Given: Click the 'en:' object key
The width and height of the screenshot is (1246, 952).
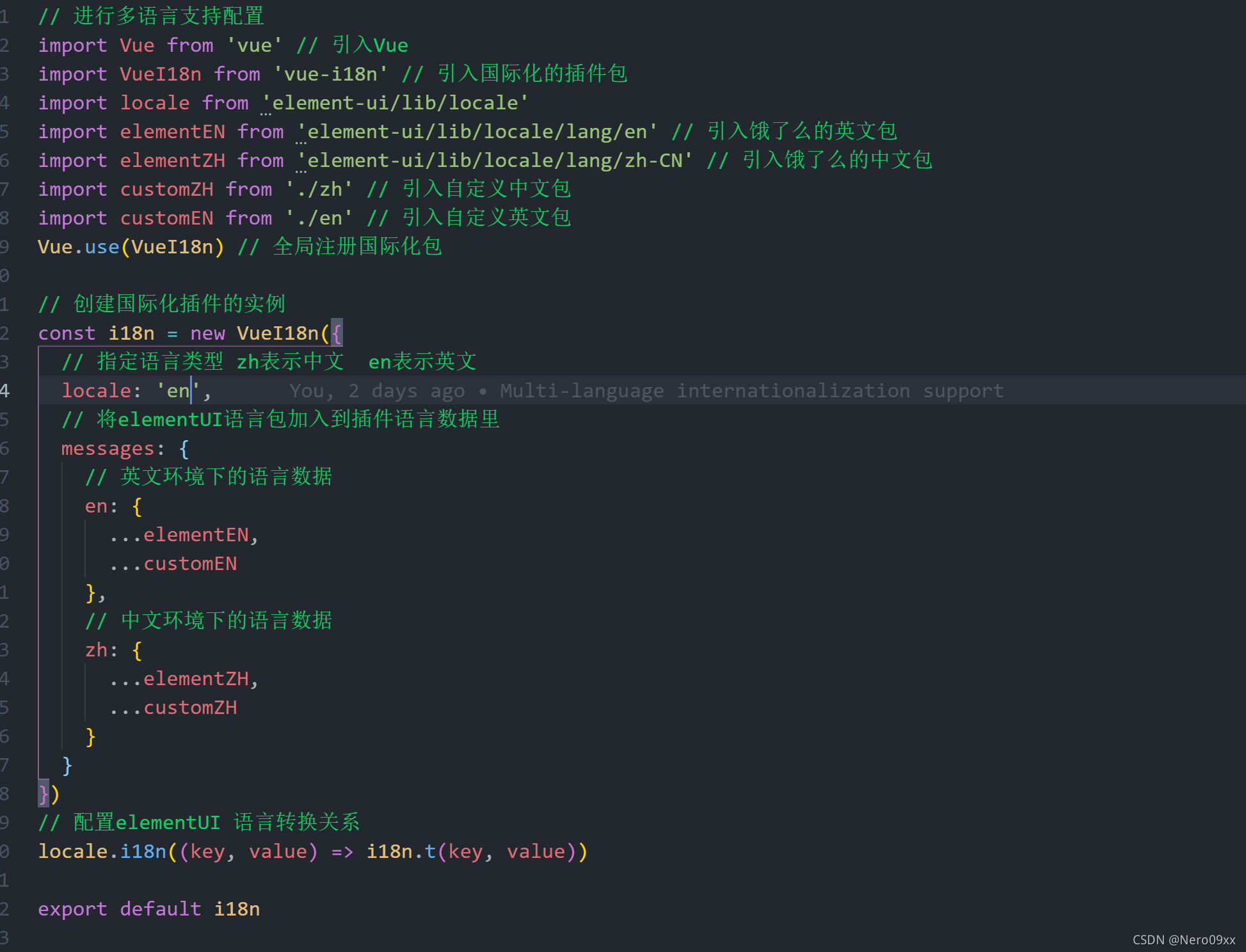Looking at the screenshot, I should 102,506.
